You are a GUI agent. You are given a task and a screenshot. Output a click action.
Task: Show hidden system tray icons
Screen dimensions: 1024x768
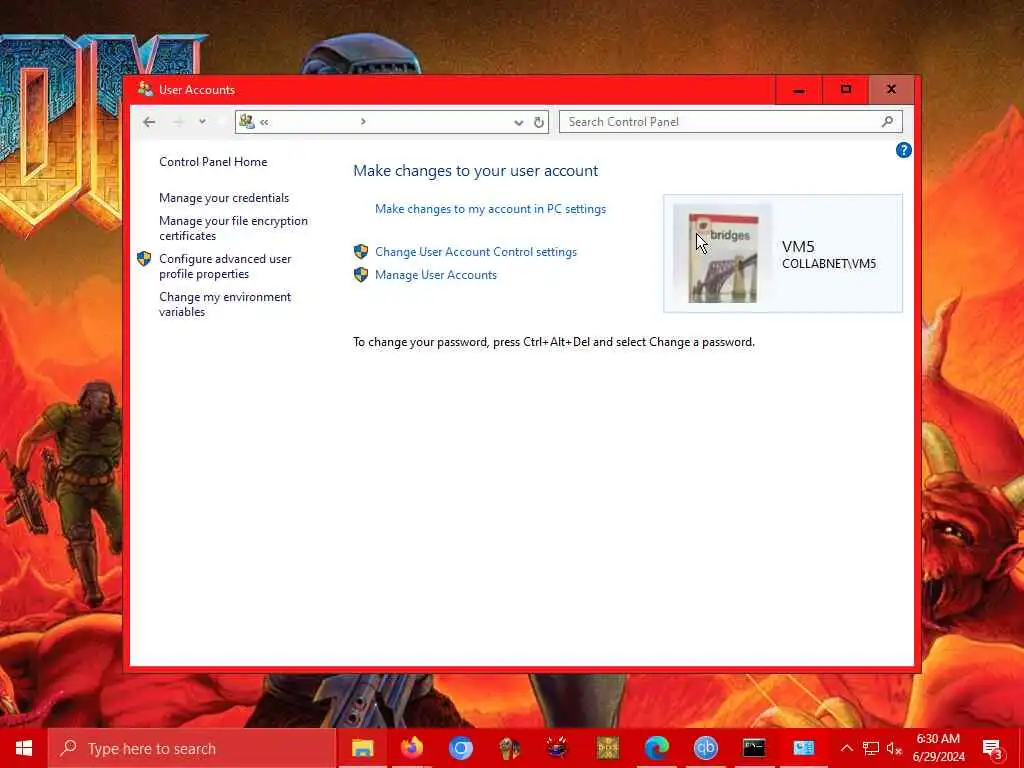point(846,748)
